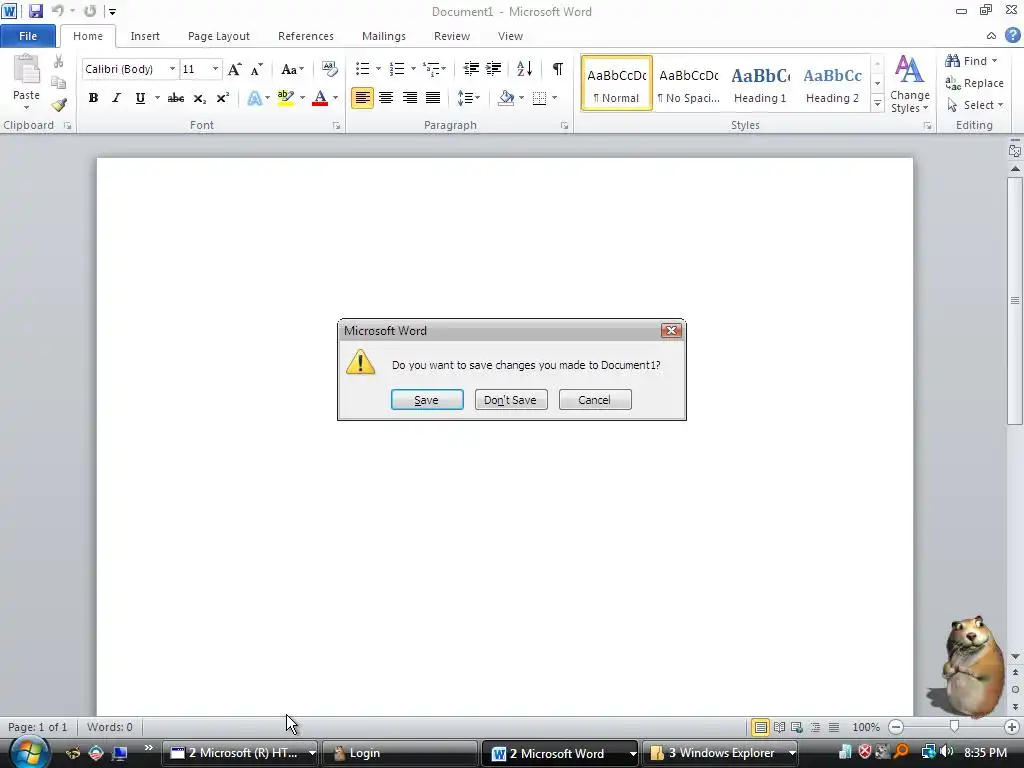Click the red Font Color button
This screenshot has height=768, width=1024.
coord(320,98)
